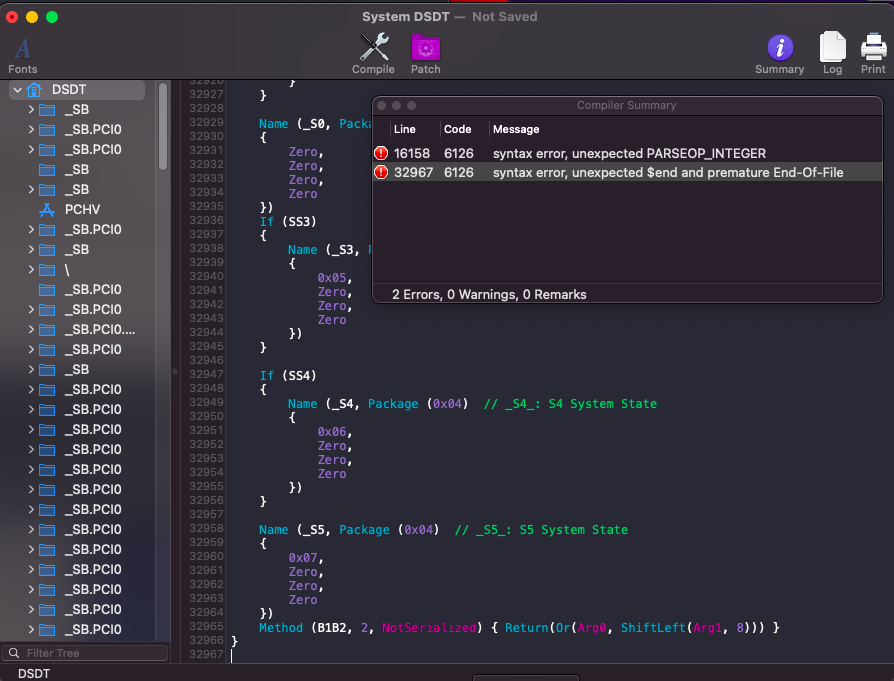Click the Code column header
The width and height of the screenshot is (894, 681).
(x=458, y=129)
